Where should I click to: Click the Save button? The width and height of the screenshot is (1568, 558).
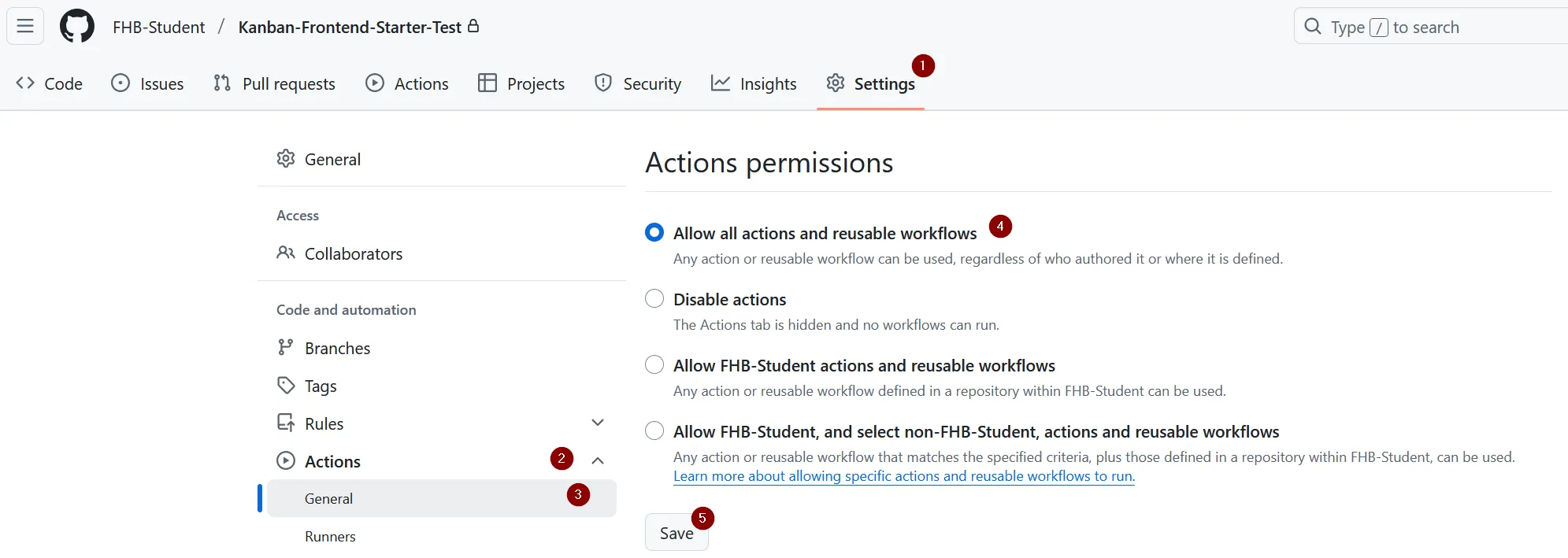[676, 532]
